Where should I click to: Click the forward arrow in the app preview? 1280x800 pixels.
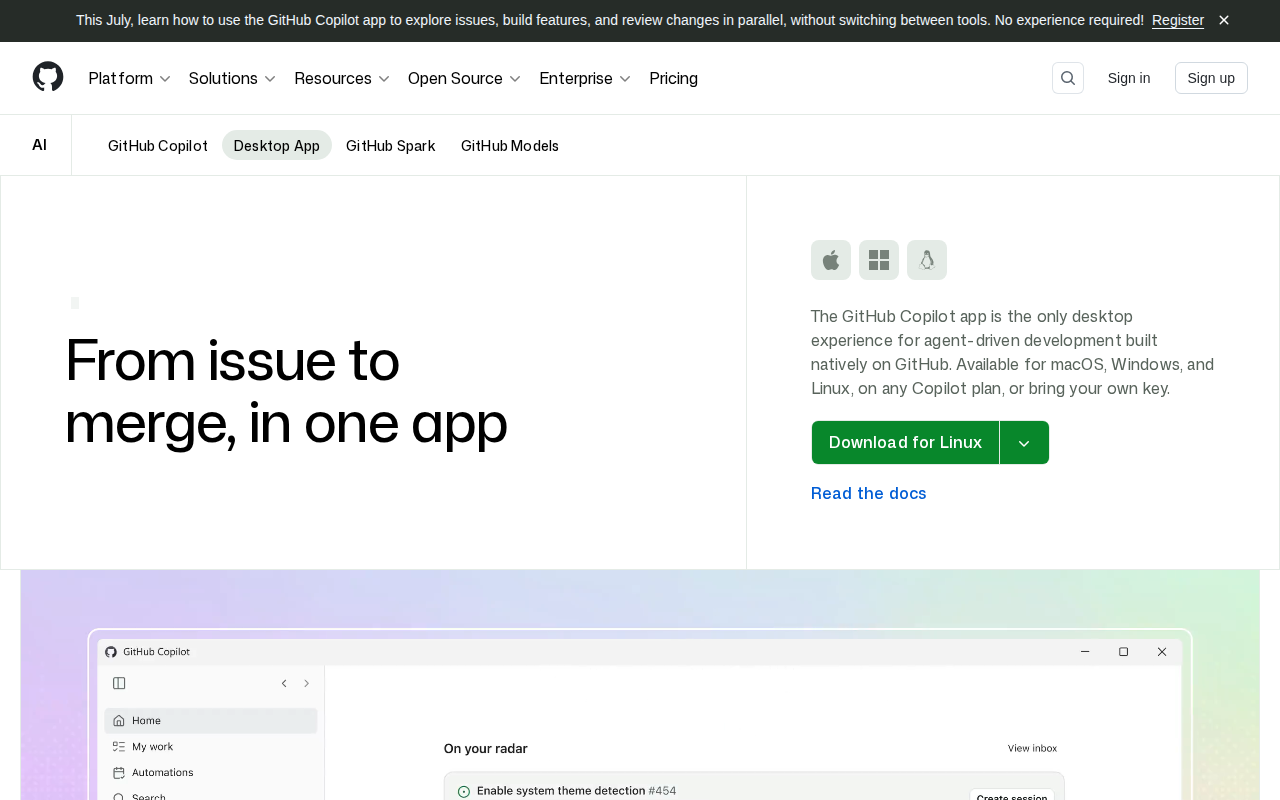(306, 683)
